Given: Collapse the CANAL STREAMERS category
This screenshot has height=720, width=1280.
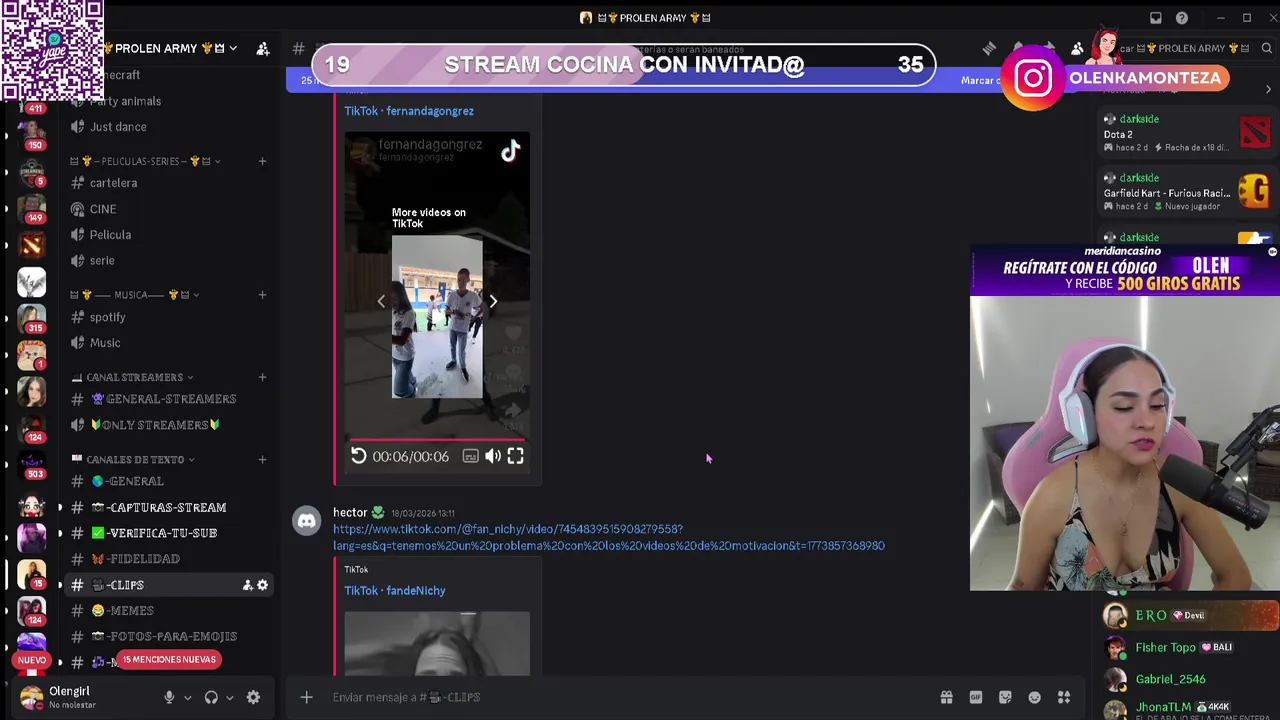Looking at the screenshot, I should (134, 377).
